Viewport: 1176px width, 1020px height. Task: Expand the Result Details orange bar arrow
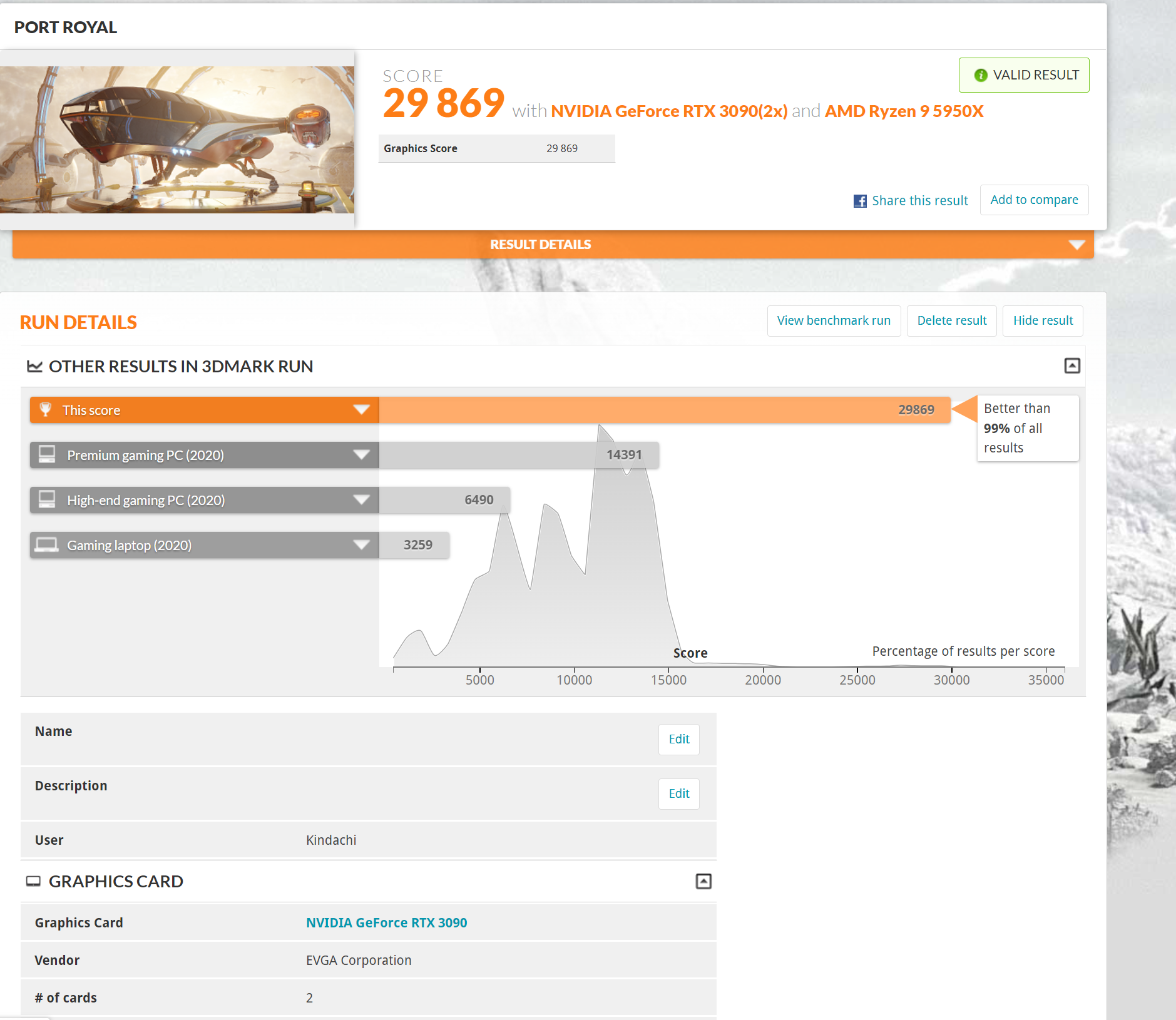(x=1076, y=245)
